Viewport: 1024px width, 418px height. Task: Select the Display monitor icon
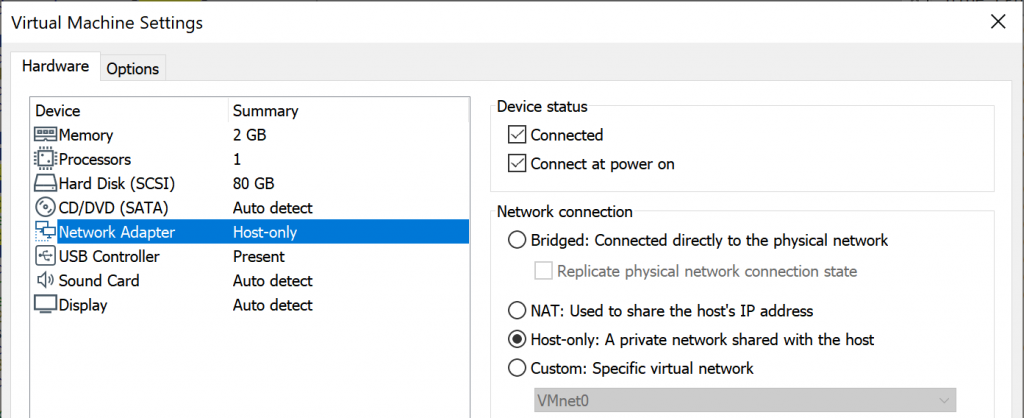(x=46, y=305)
